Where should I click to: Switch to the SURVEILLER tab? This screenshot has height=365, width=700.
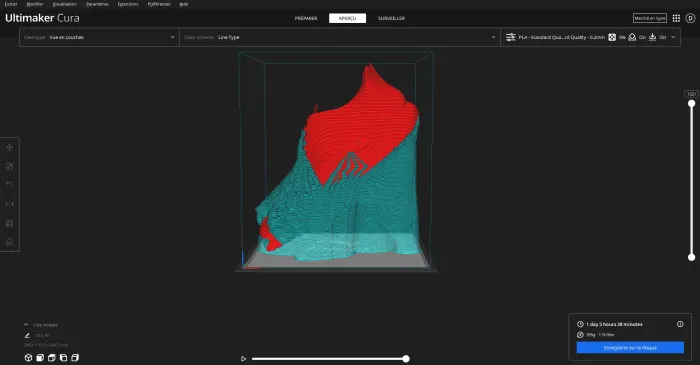click(x=391, y=18)
